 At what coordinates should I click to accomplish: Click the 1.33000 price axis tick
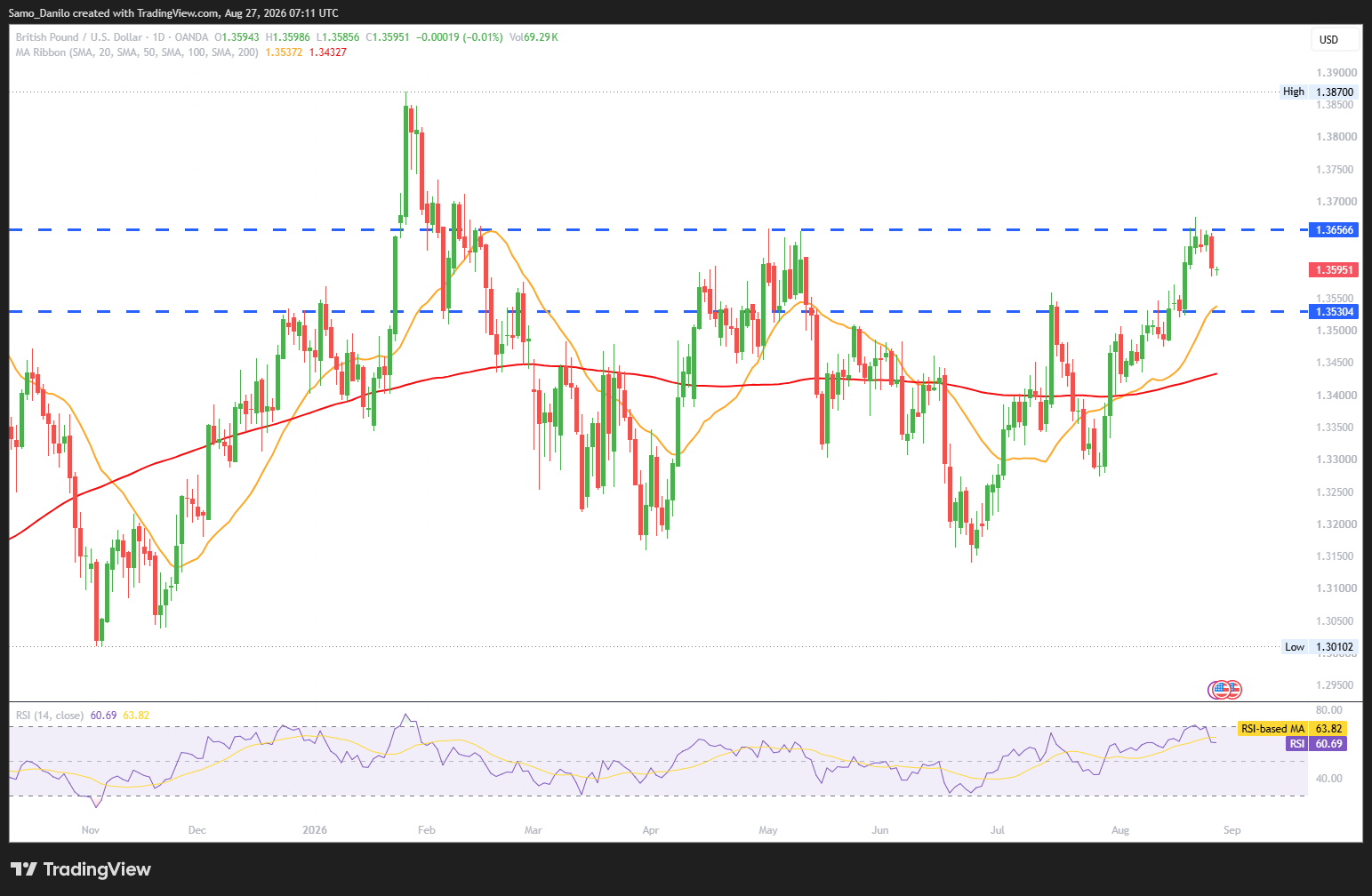click(1336, 460)
